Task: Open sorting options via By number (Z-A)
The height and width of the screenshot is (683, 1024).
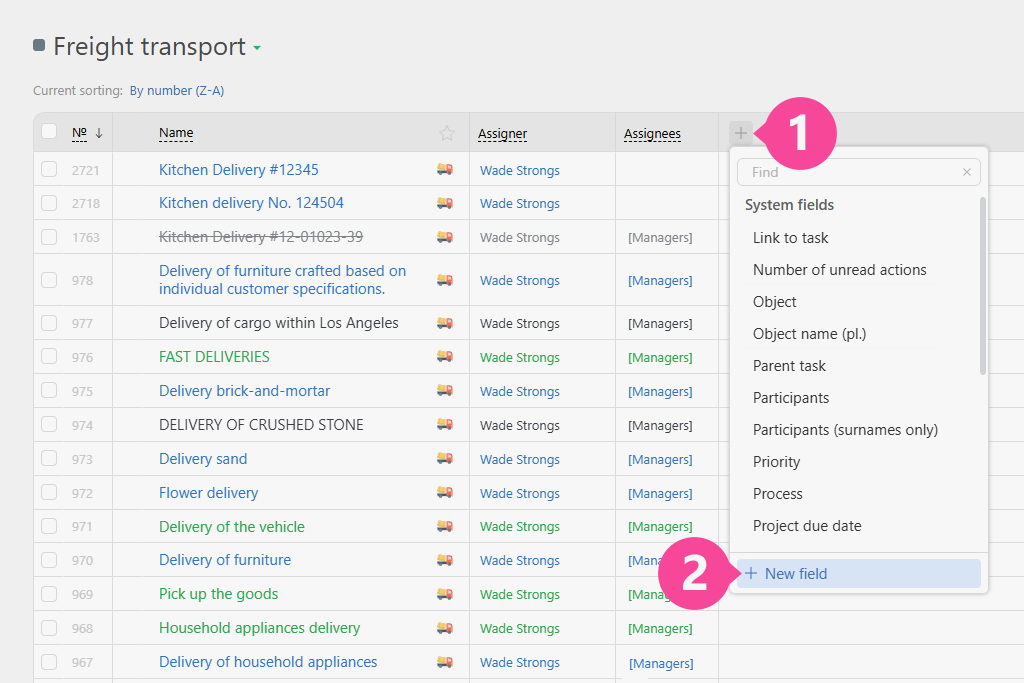Action: point(176,91)
